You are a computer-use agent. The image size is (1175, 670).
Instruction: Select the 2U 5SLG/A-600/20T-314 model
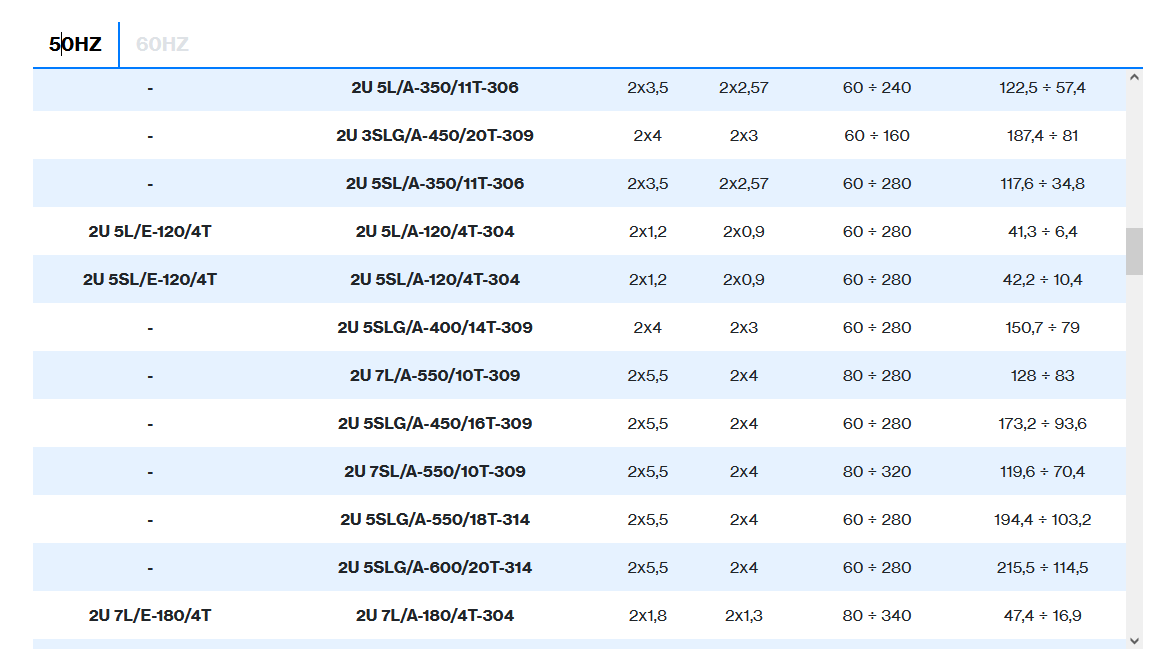[434, 567]
